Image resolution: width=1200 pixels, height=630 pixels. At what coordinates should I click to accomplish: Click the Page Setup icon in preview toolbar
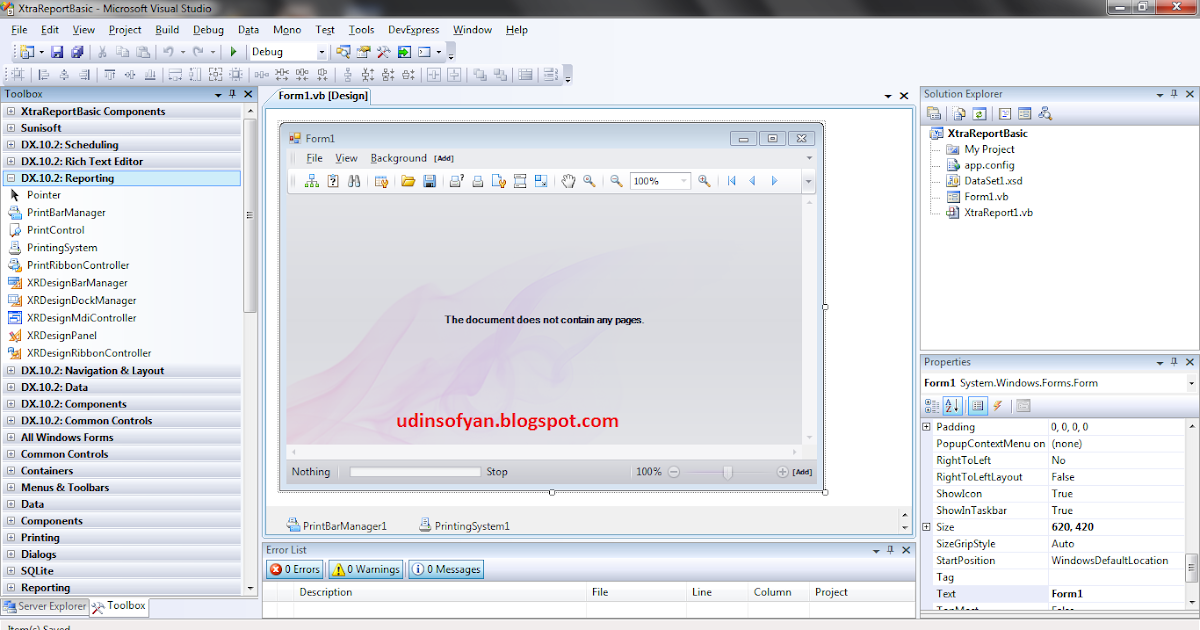click(x=498, y=181)
